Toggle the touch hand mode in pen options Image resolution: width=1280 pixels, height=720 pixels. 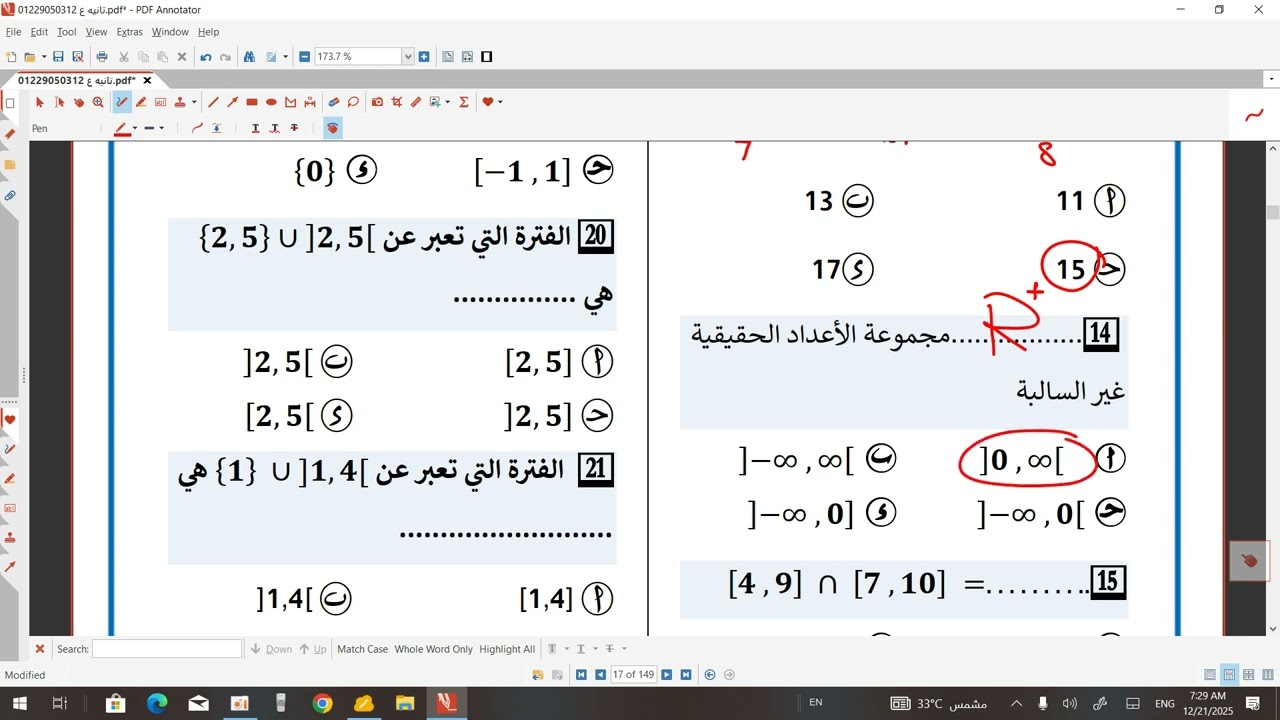(x=332, y=128)
